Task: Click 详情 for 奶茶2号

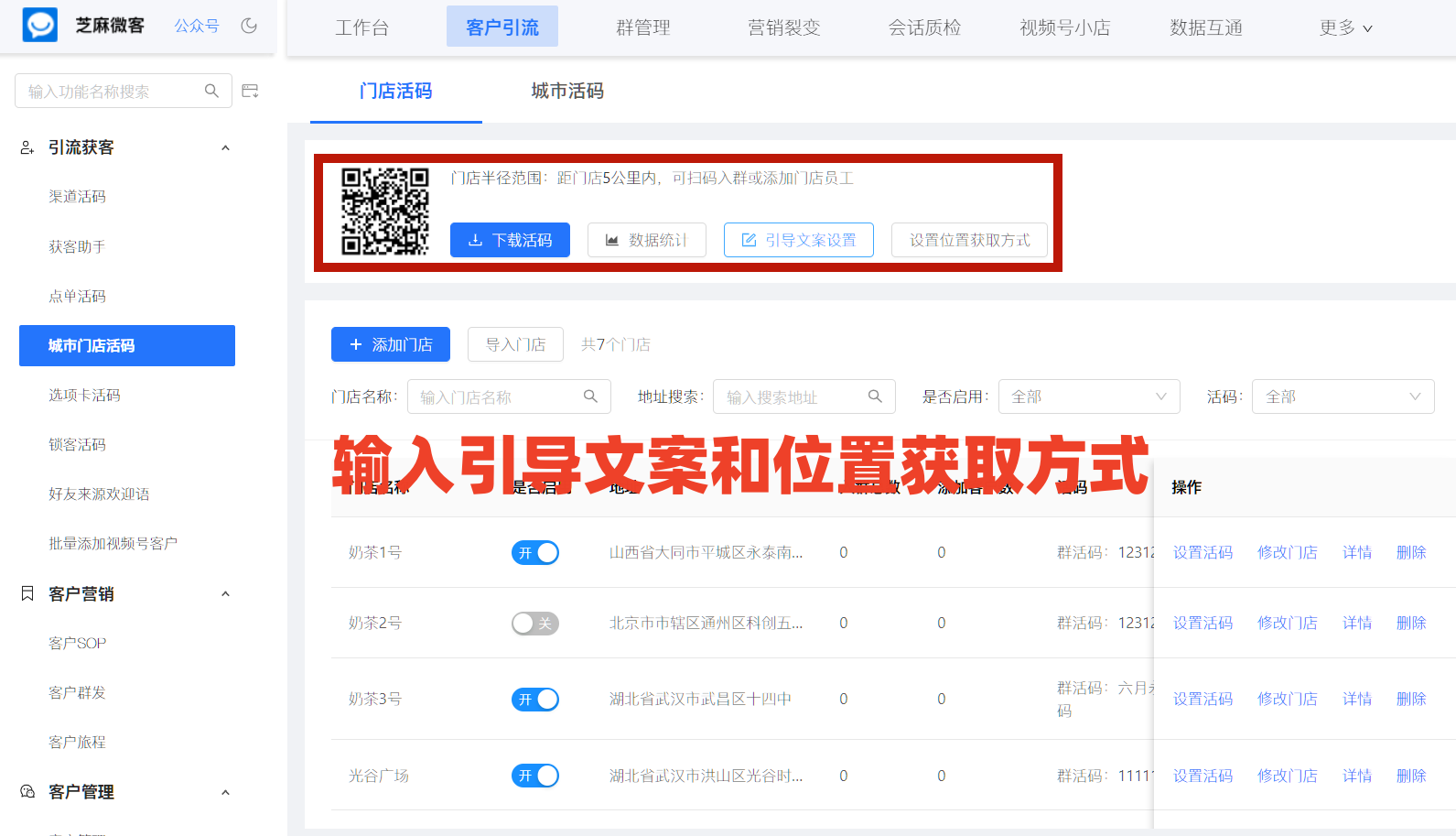Action: [x=1357, y=623]
